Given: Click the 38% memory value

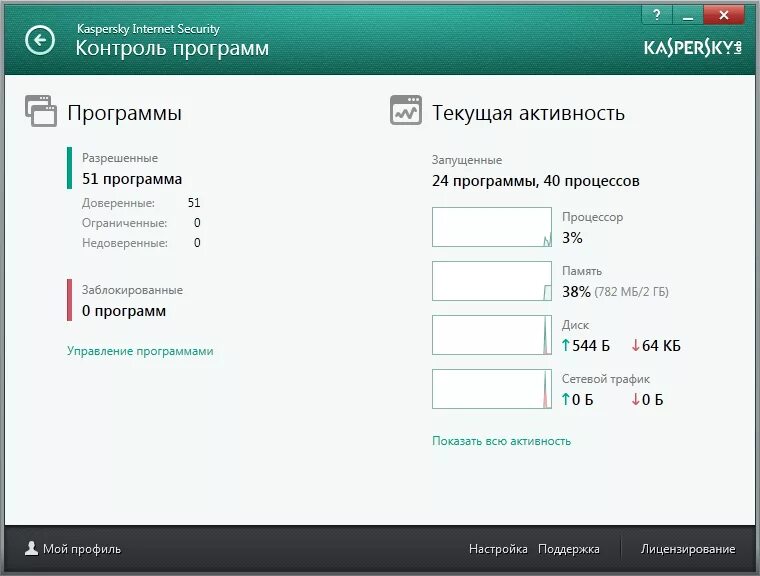Looking at the screenshot, I should pyautogui.click(x=576, y=291).
